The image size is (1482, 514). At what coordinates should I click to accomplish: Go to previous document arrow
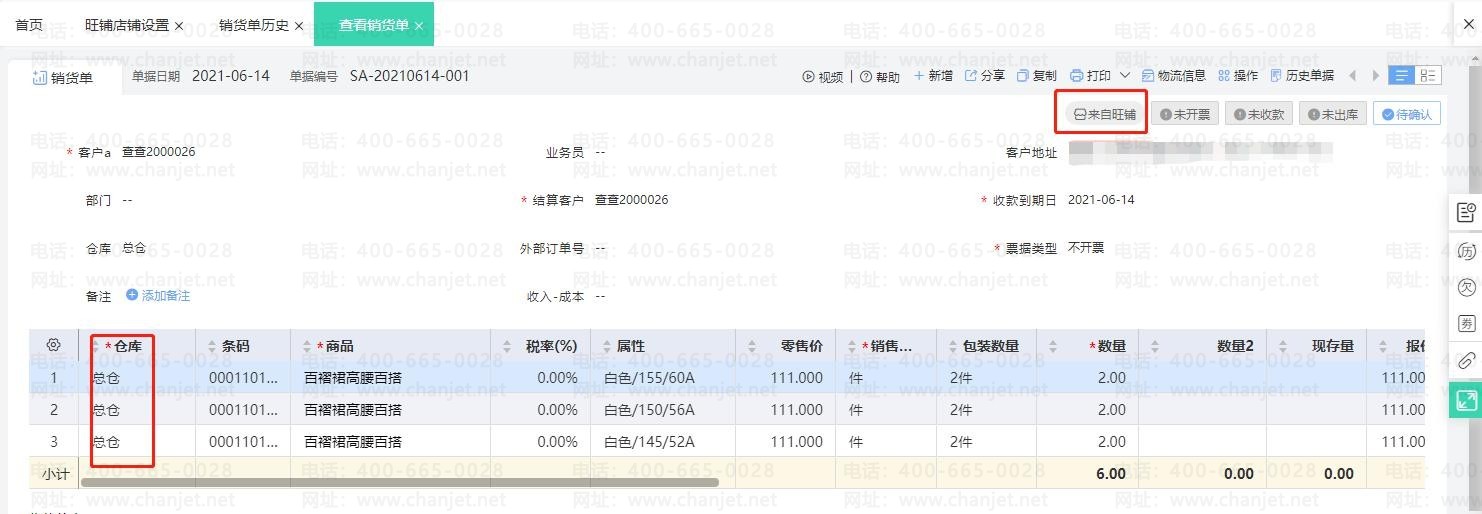[x=1353, y=76]
